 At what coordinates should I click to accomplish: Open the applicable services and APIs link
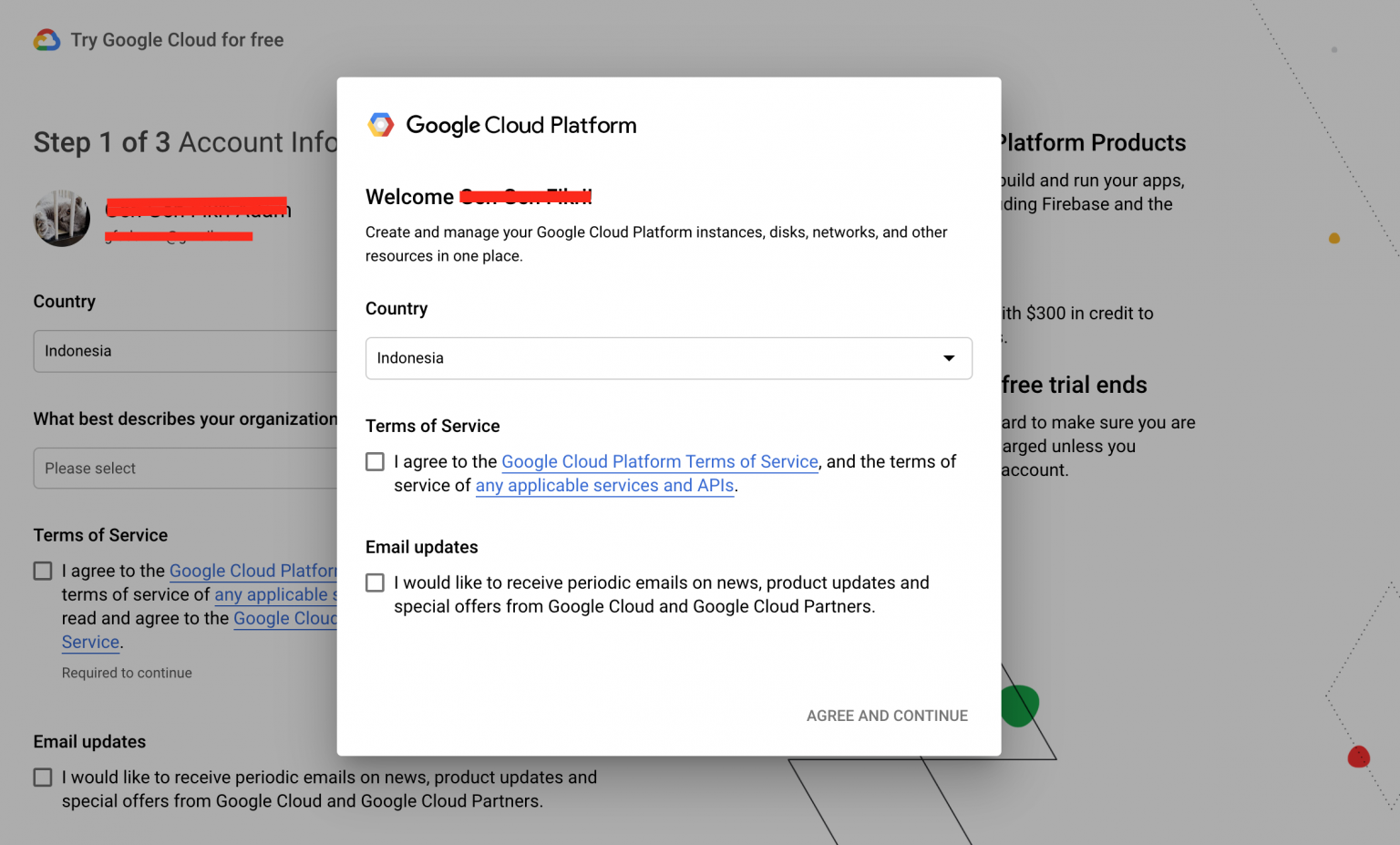(604, 485)
